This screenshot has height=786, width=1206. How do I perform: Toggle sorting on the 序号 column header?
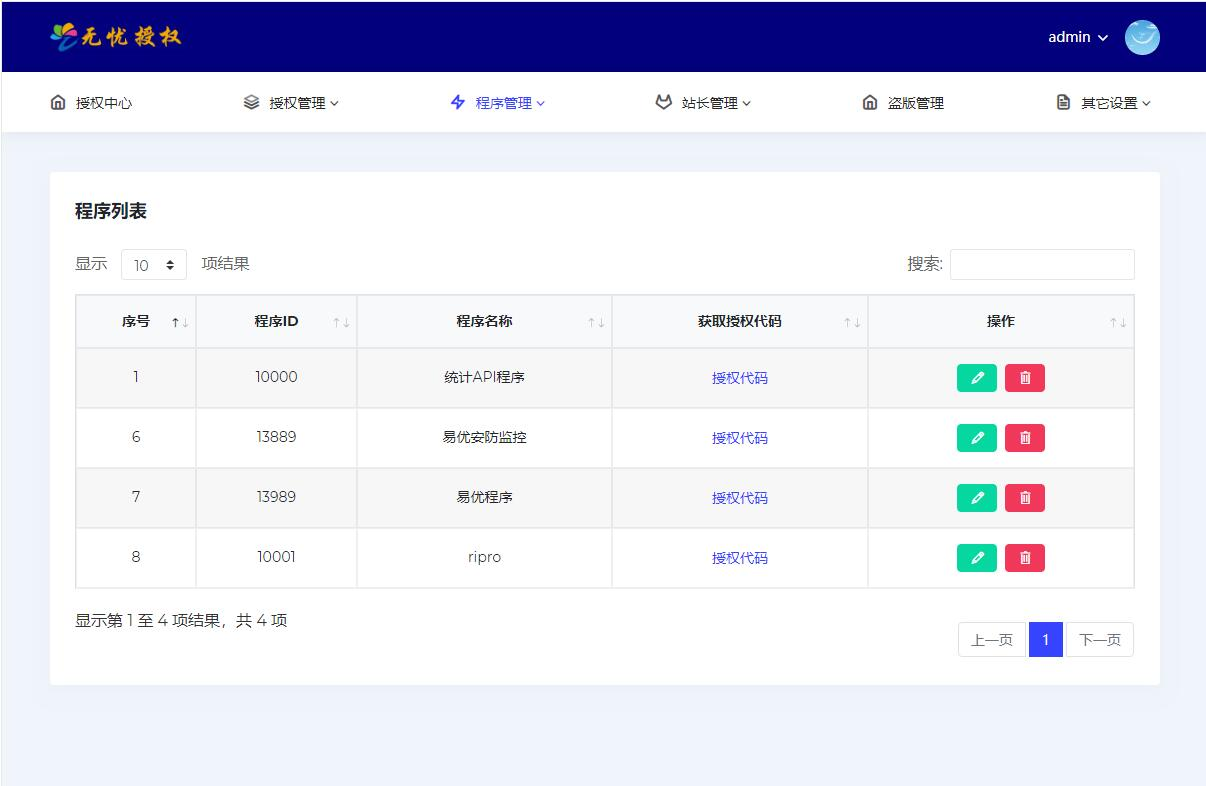click(x=179, y=321)
